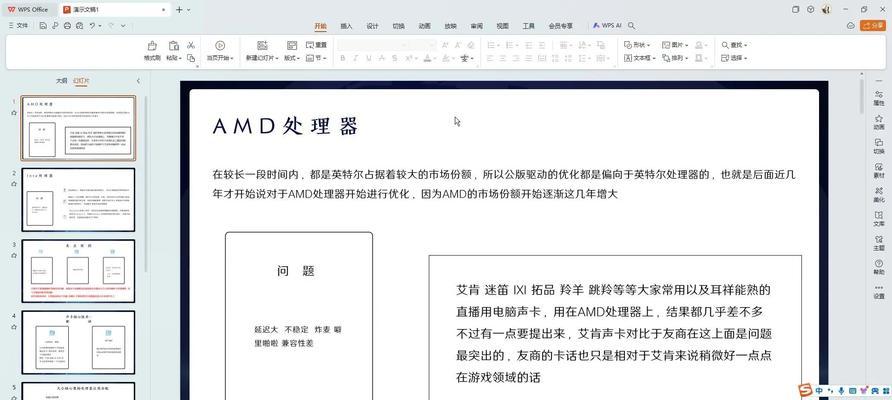Screen dimensions: 892x400
Task: Expand the quick access toolbar customize arrow
Action: point(123,26)
